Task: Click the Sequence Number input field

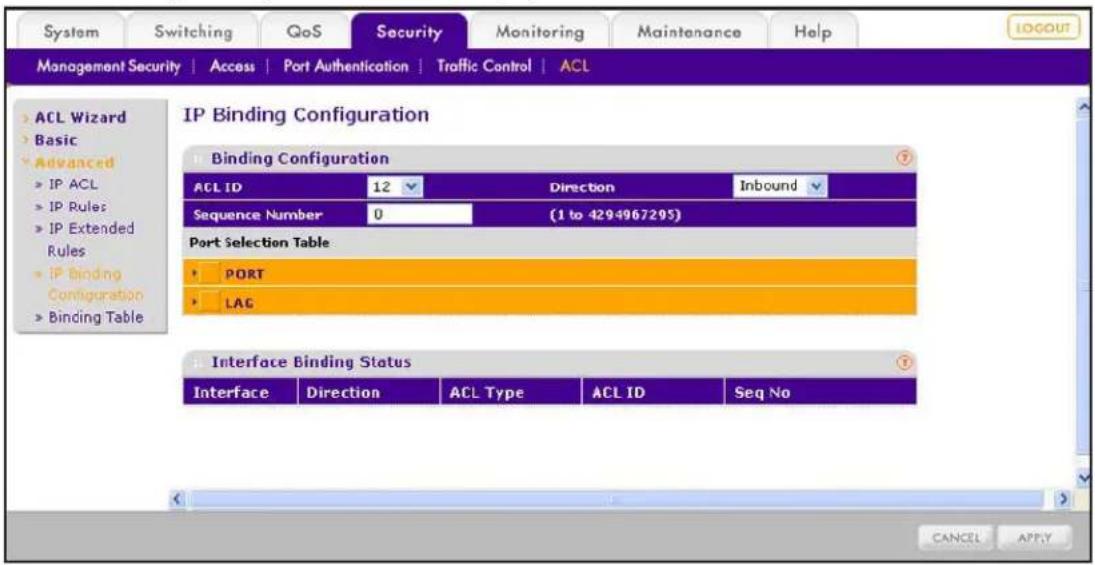Action: [x=420, y=214]
